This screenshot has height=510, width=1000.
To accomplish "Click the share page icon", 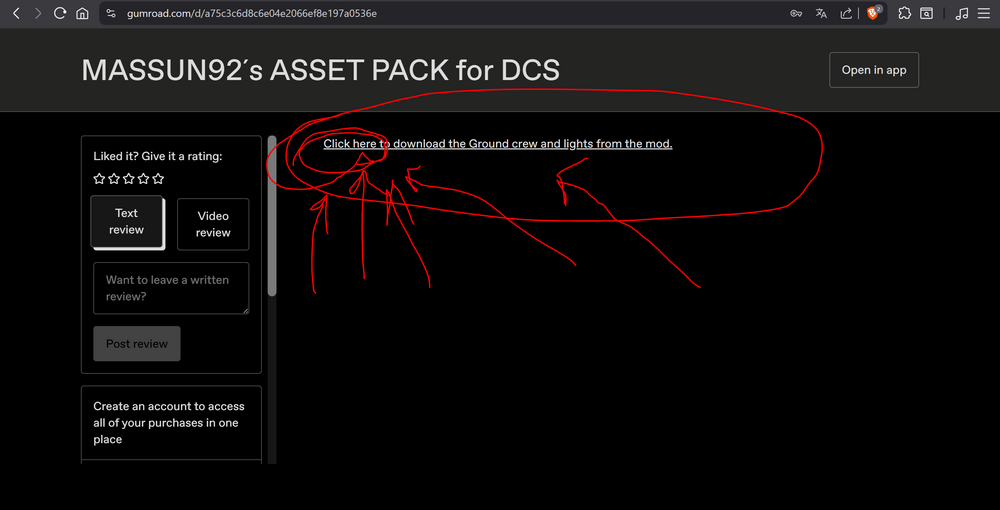I will tap(846, 13).
